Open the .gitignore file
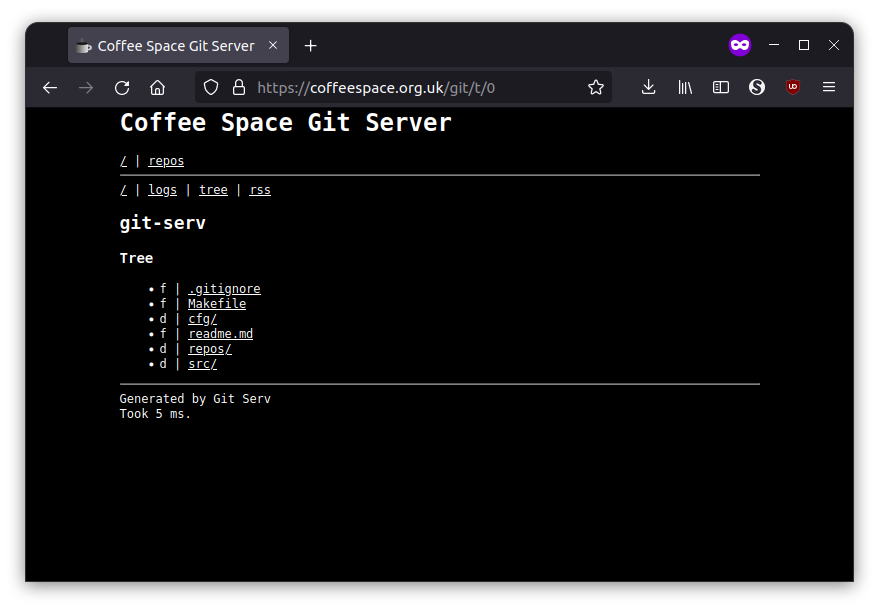The height and width of the screenshot is (610, 879). coord(224,289)
